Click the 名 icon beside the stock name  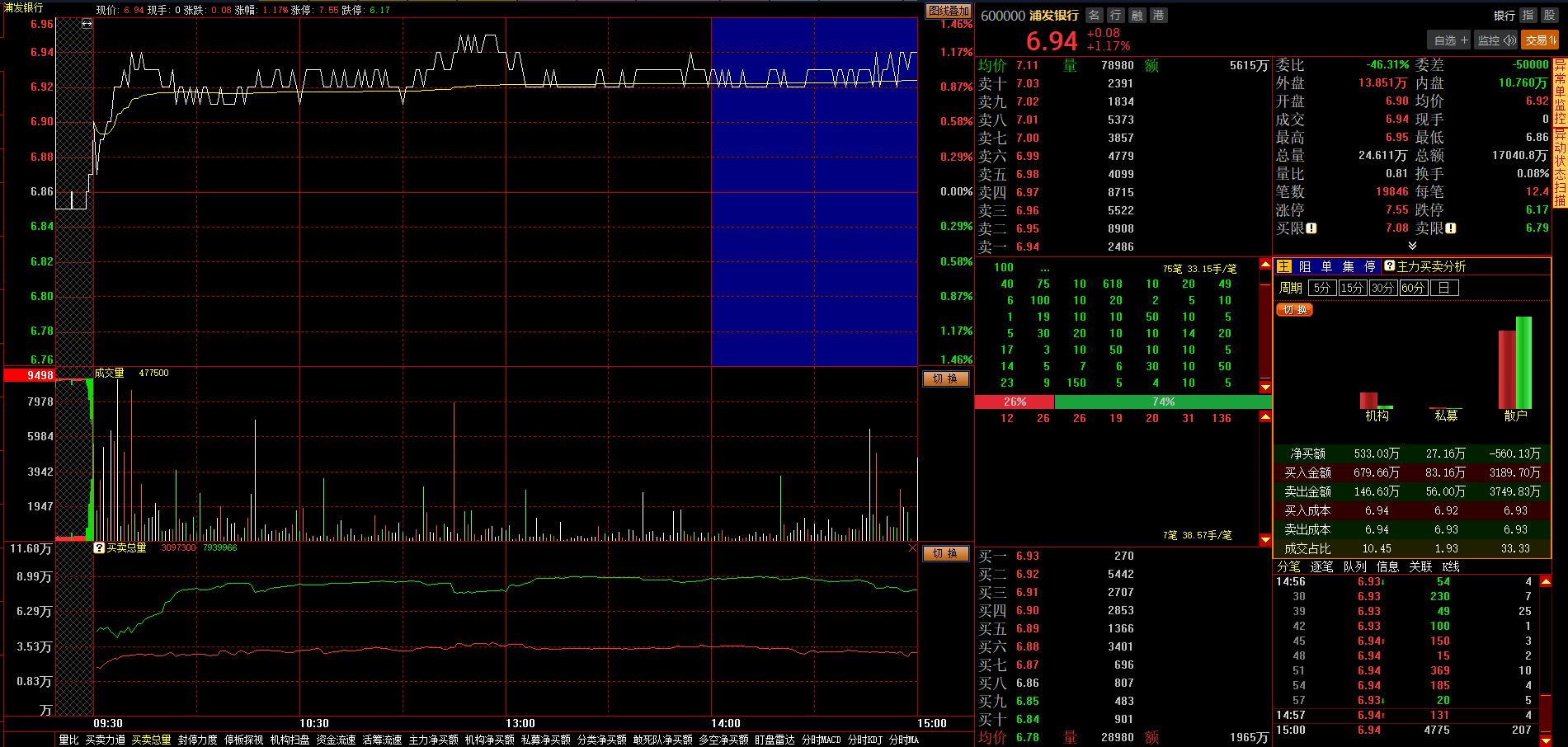click(x=1094, y=16)
